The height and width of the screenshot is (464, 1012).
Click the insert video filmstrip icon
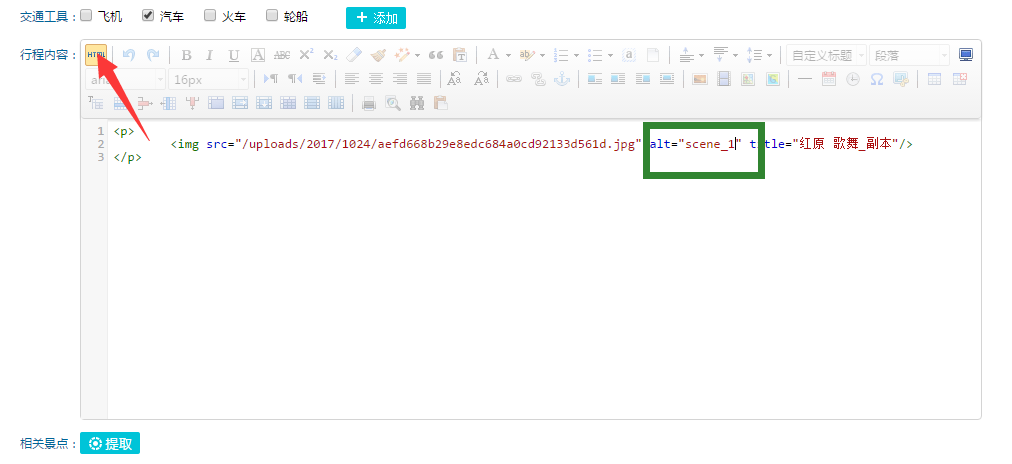click(x=724, y=79)
